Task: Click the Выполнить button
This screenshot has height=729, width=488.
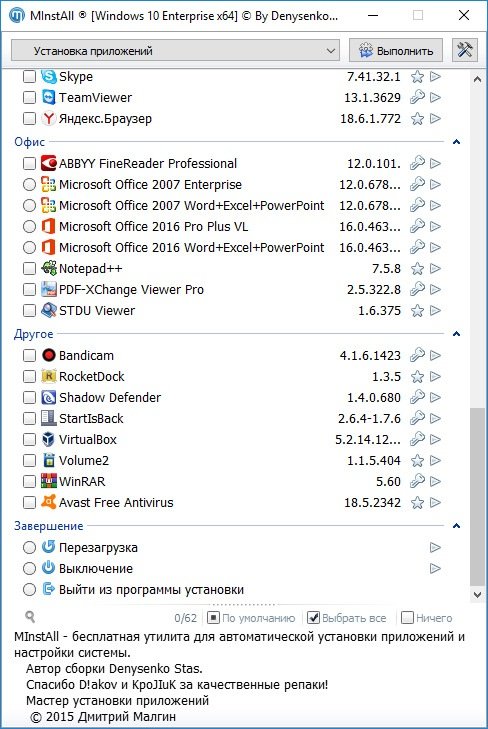Action: [x=396, y=50]
